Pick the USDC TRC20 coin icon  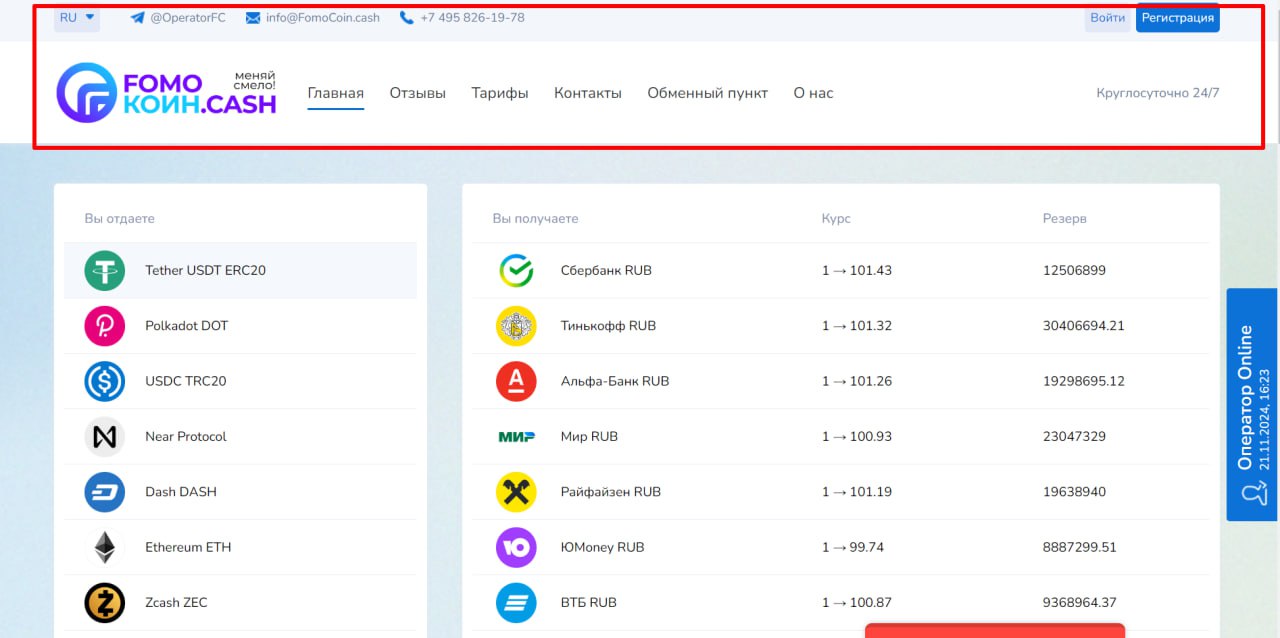pos(105,381)
